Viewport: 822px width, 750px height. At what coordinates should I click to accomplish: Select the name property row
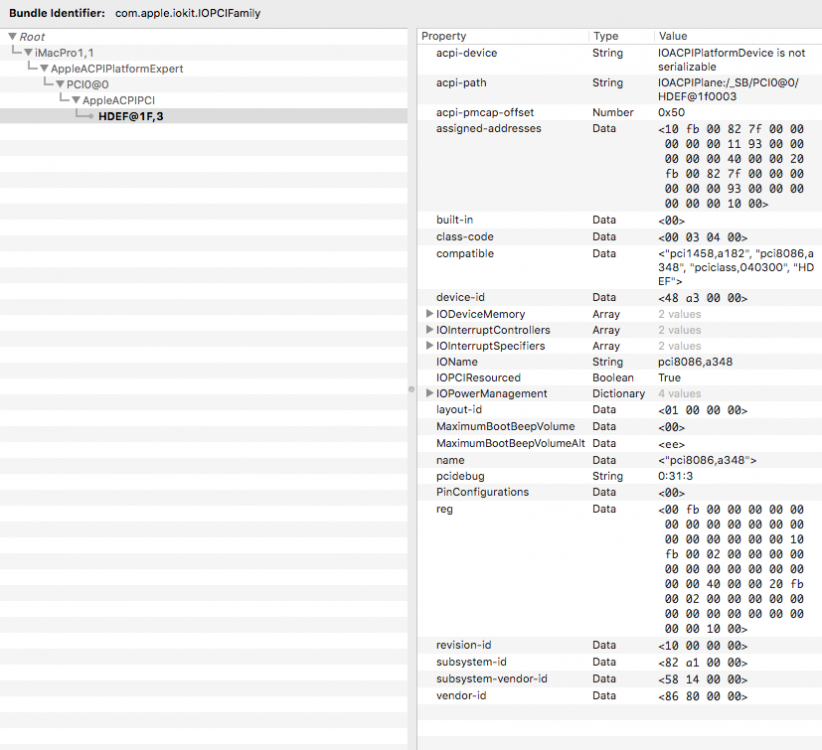620,460
